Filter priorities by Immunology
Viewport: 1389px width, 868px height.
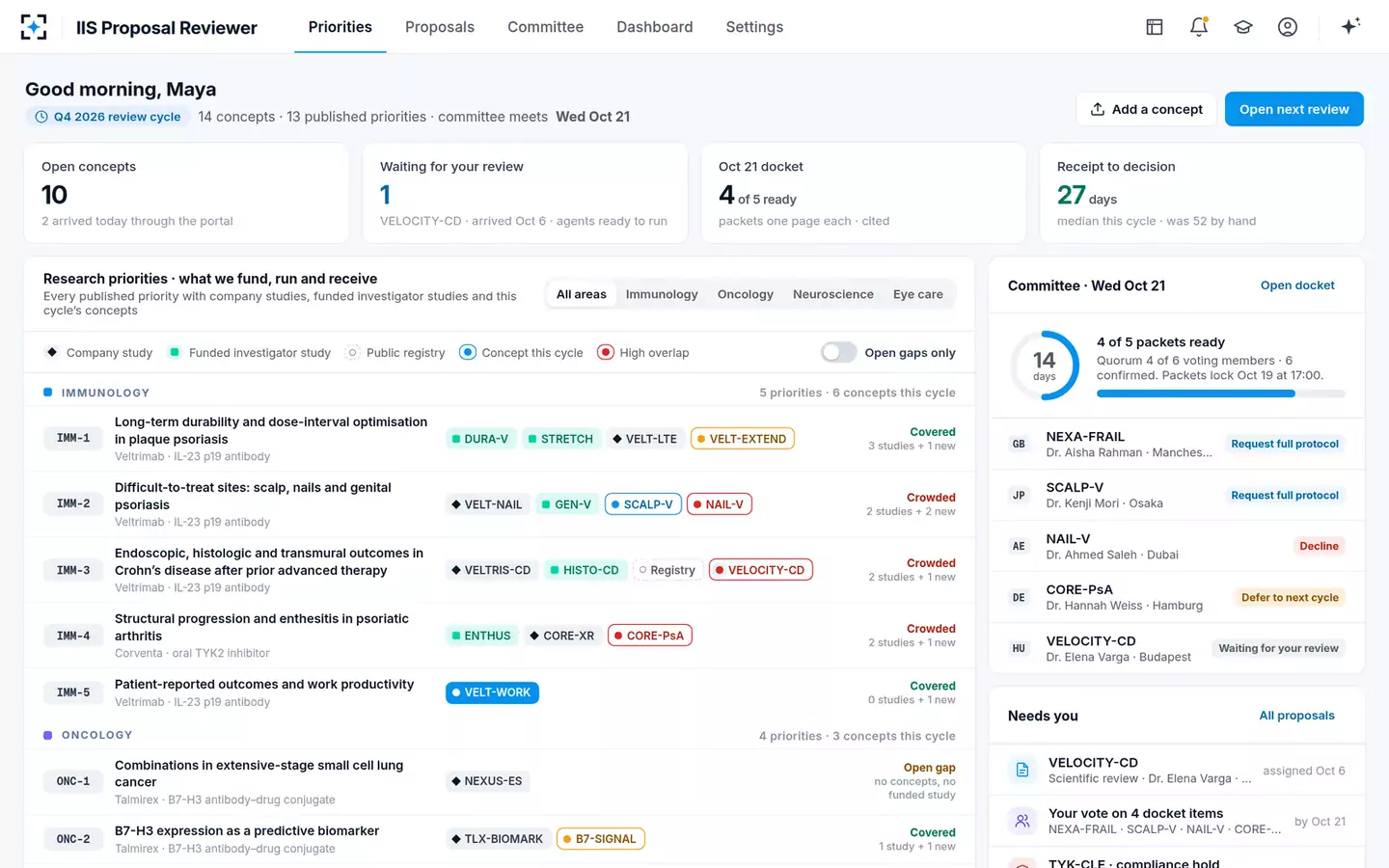point(662,294)
